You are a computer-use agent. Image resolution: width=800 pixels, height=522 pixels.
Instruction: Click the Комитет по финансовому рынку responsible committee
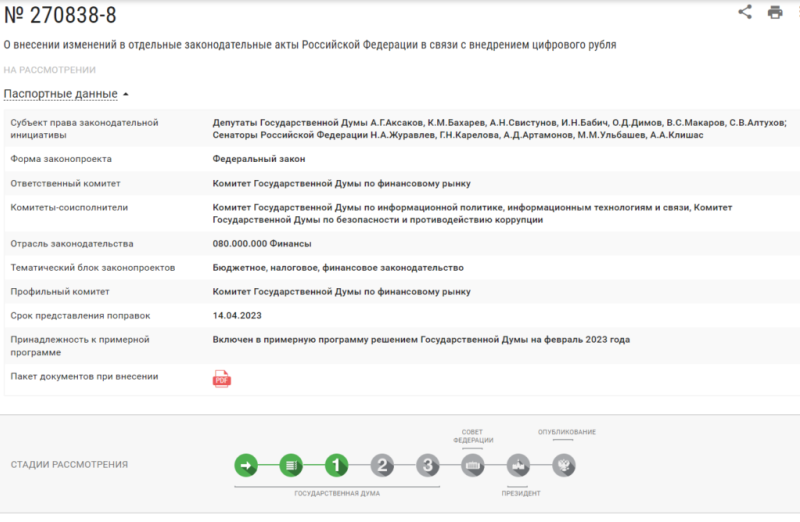341,183
